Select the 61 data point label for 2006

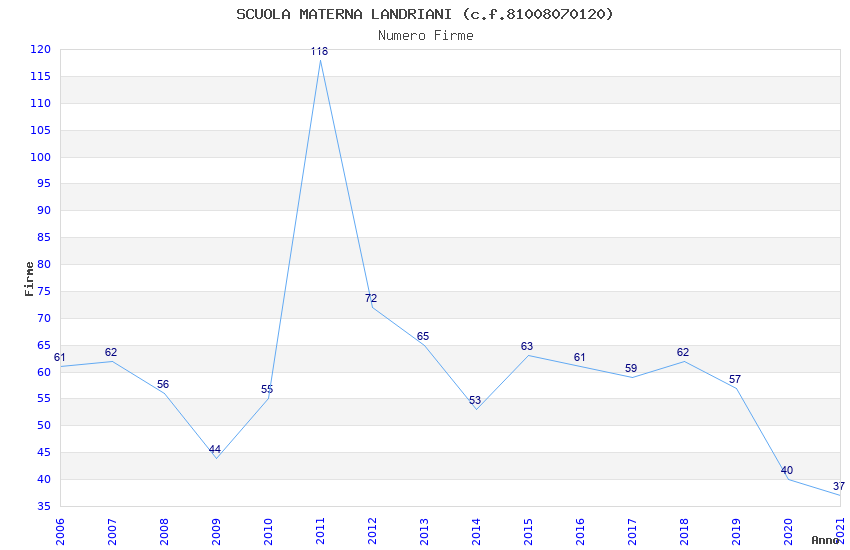tap(60, 358)
